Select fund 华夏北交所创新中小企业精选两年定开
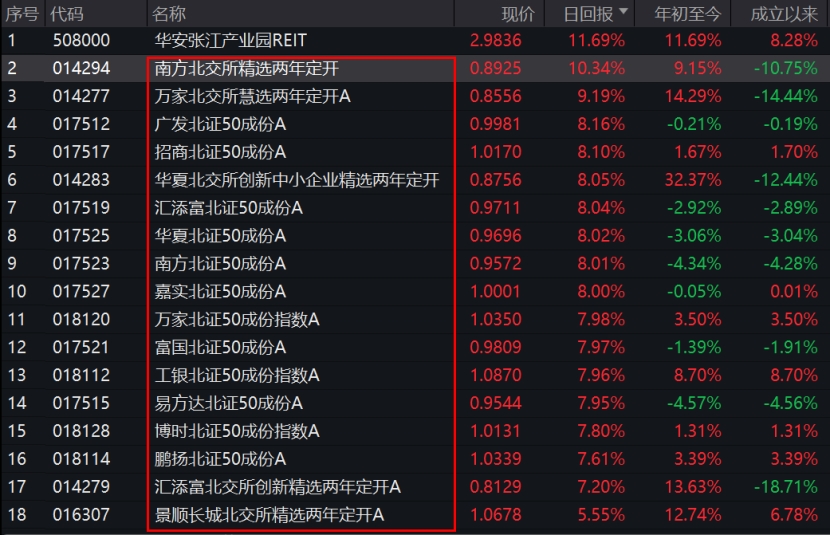The width and height of the screenshot is (830, 535). 297,180
